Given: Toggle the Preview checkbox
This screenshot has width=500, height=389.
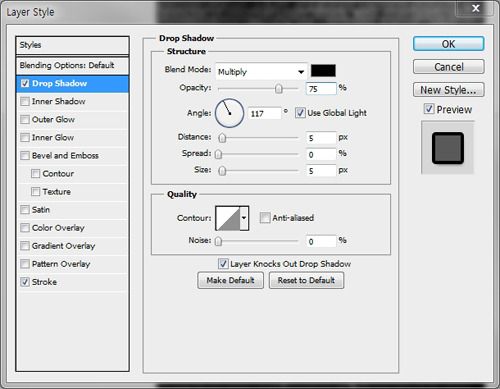Looking at the screenshot, I should pyautogui.click(x=429, y=109).
